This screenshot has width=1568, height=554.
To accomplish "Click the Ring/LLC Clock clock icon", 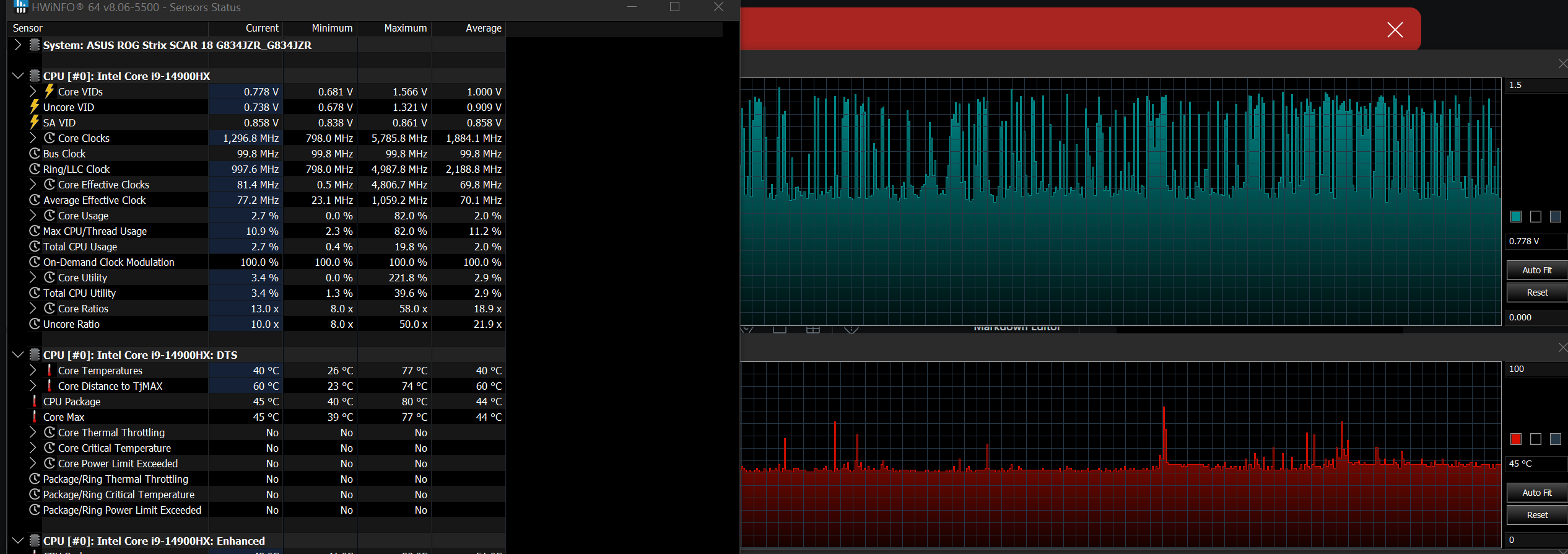I will [x=35, y=169].
